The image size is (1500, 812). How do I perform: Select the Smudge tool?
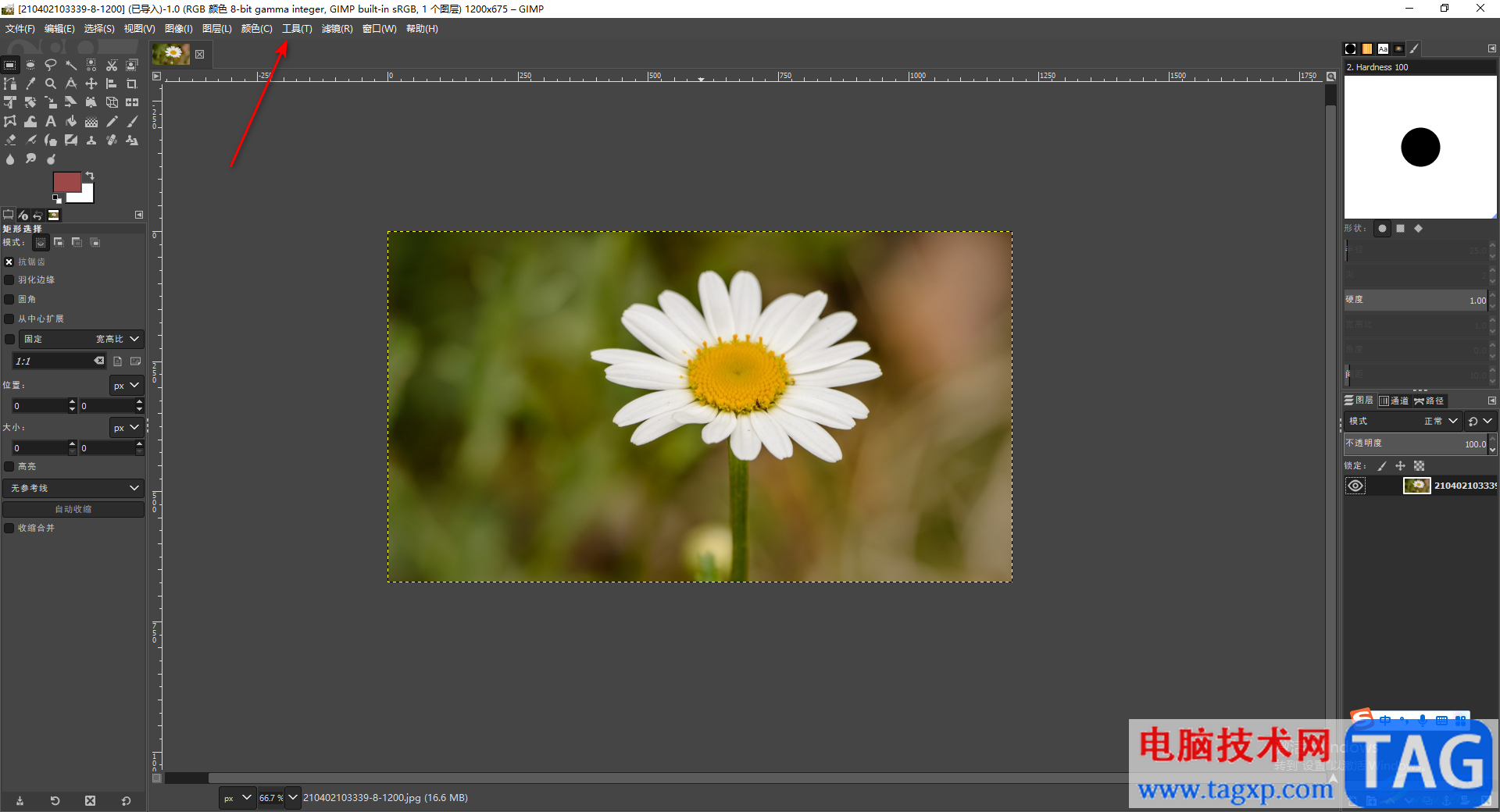coord(30,158)
